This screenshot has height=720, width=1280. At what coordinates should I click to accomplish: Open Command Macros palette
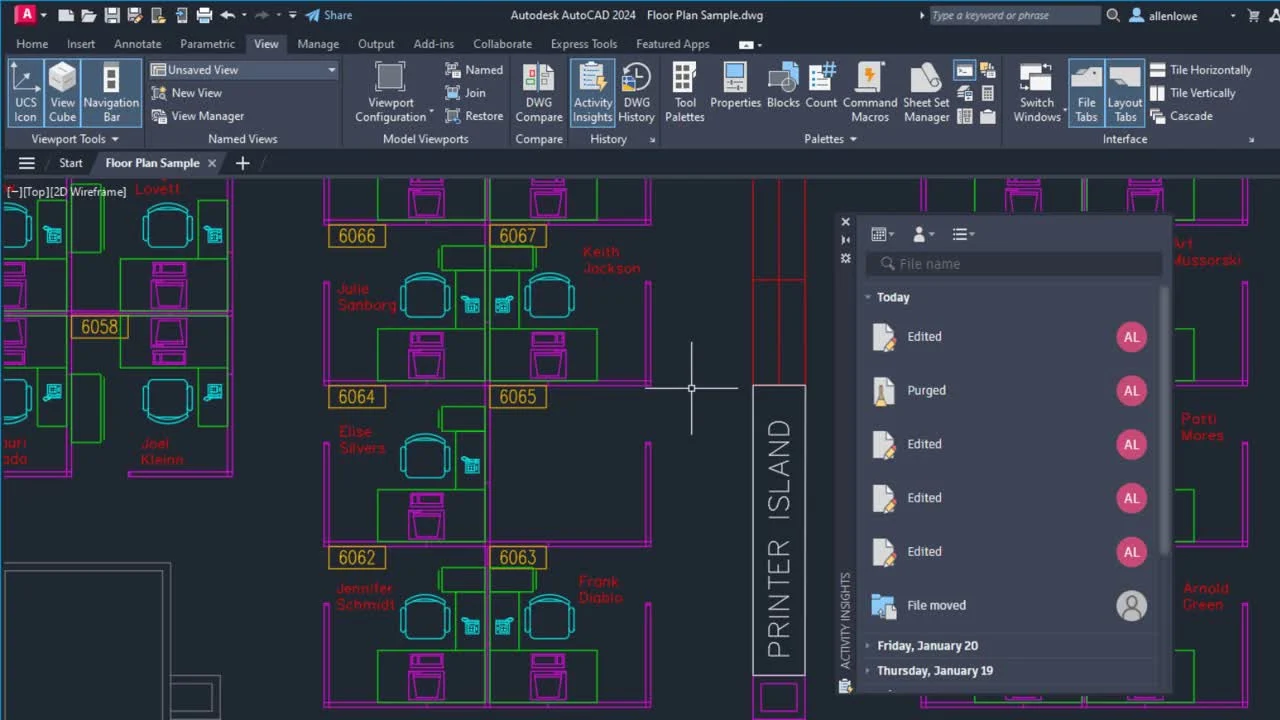[x=870, y=92]
